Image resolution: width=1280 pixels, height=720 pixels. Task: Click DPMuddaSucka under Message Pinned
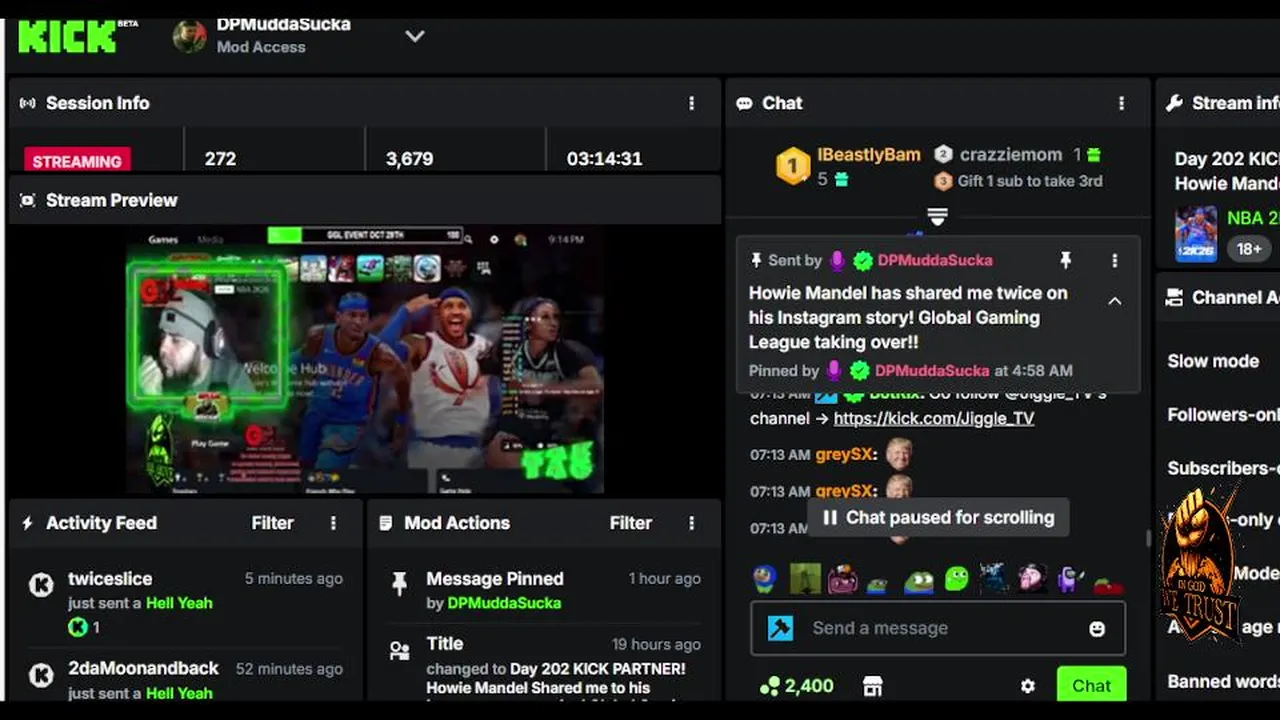(504, 603)
